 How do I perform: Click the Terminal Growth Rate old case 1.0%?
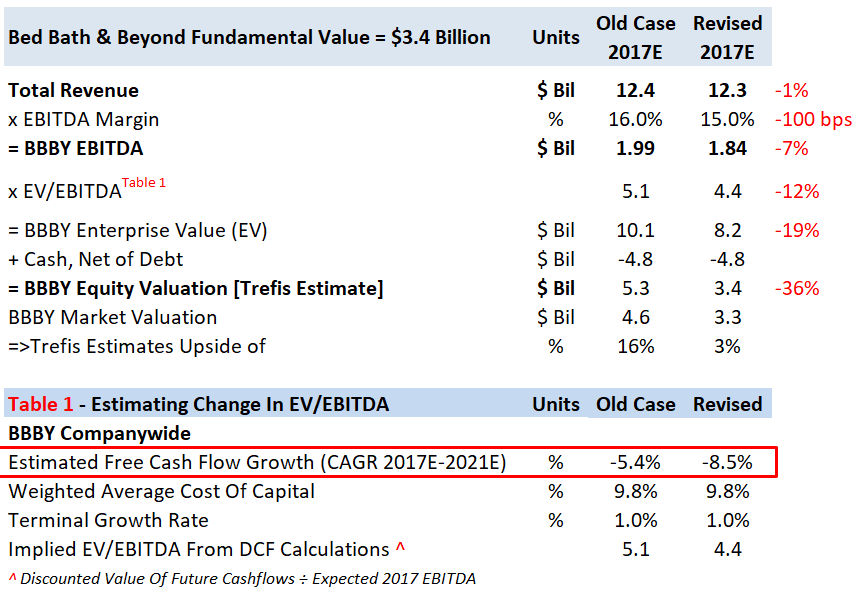(x=635, y=521)
